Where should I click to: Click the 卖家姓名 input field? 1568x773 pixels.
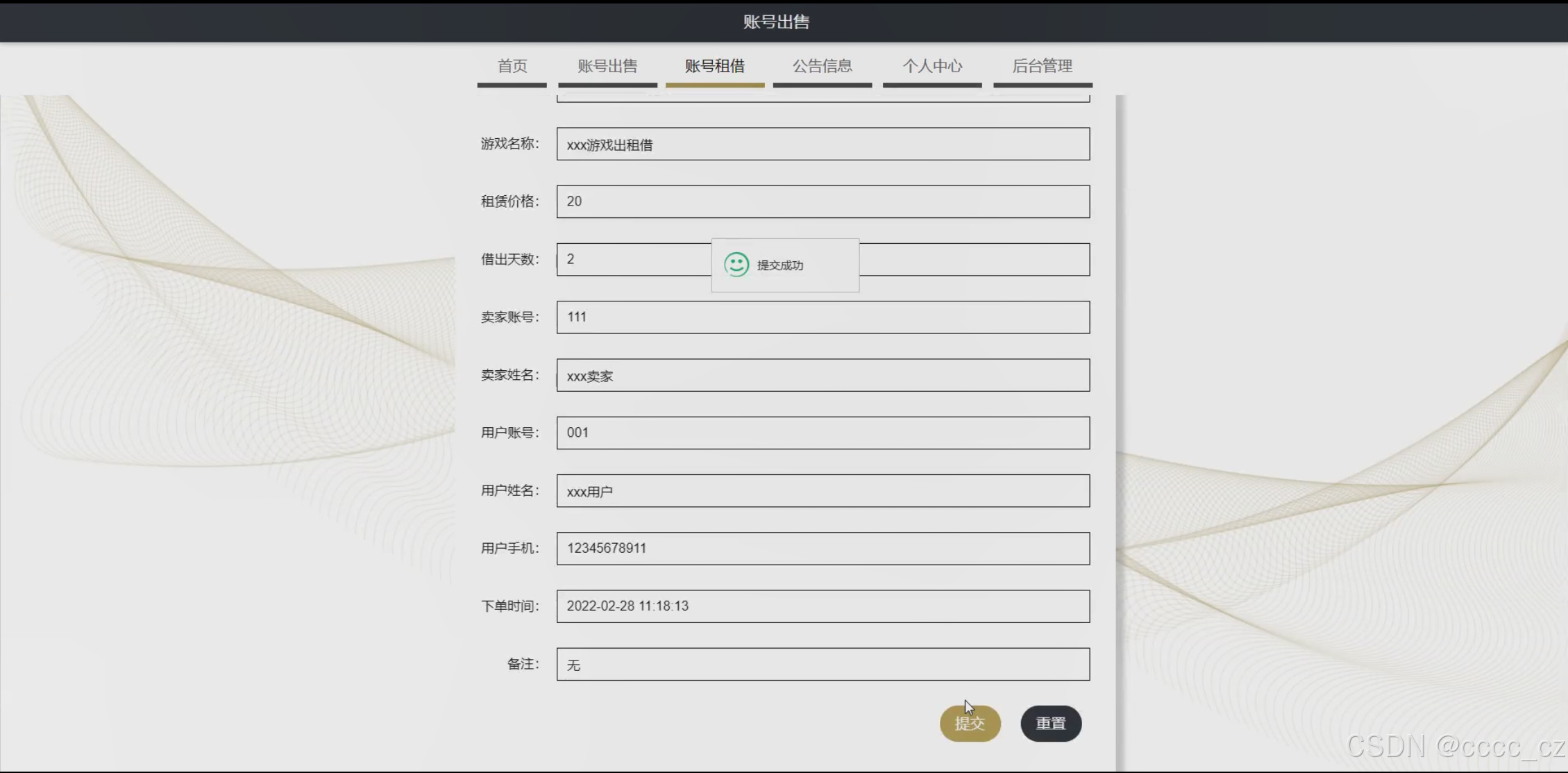pyautogui.click(x=823, y=375)
